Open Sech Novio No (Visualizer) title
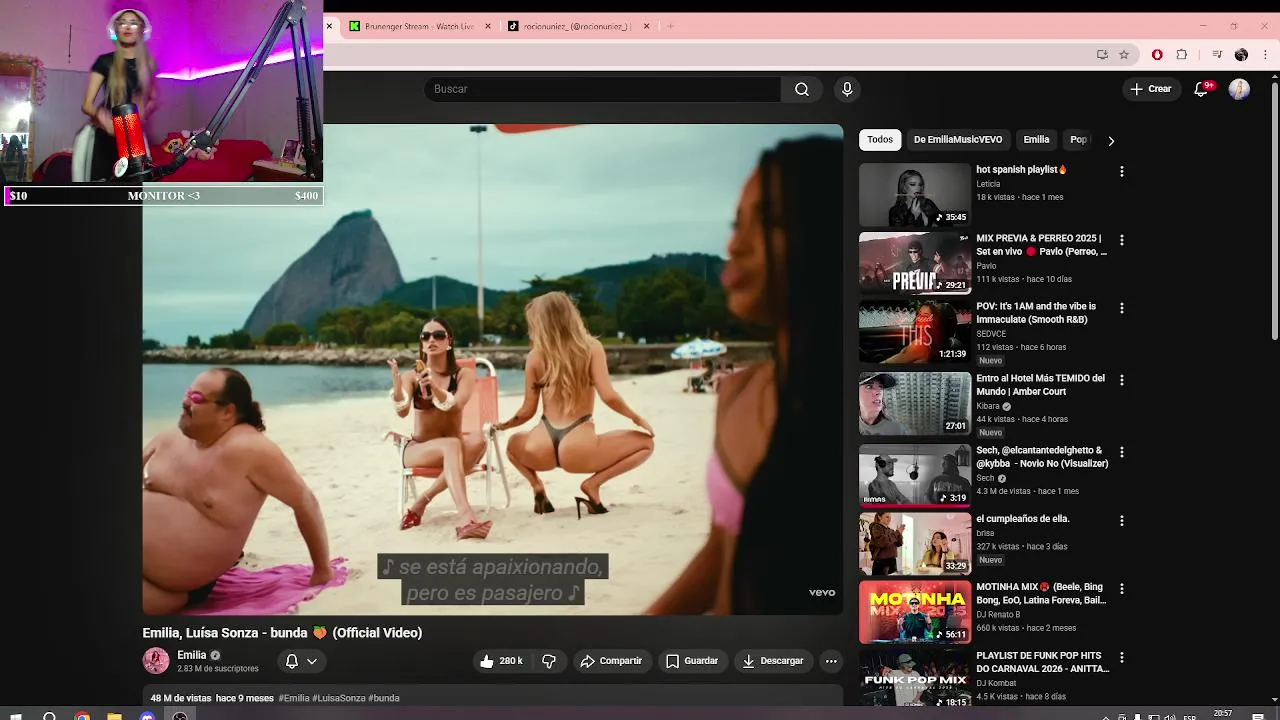1280x720 pixels. (x=1042, y=457)
